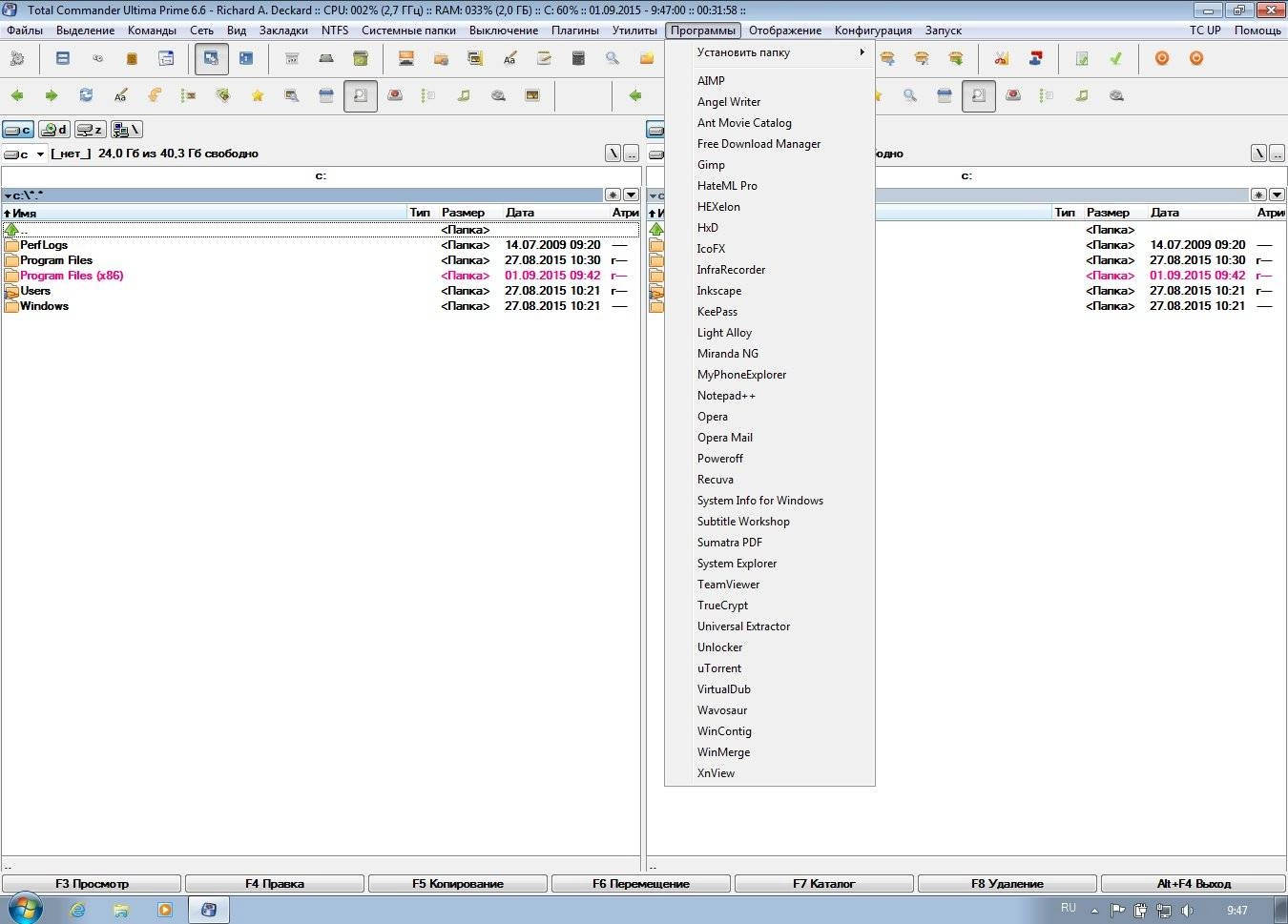
Task: Sort left panel by Имя column
Action: click(204, 213)
